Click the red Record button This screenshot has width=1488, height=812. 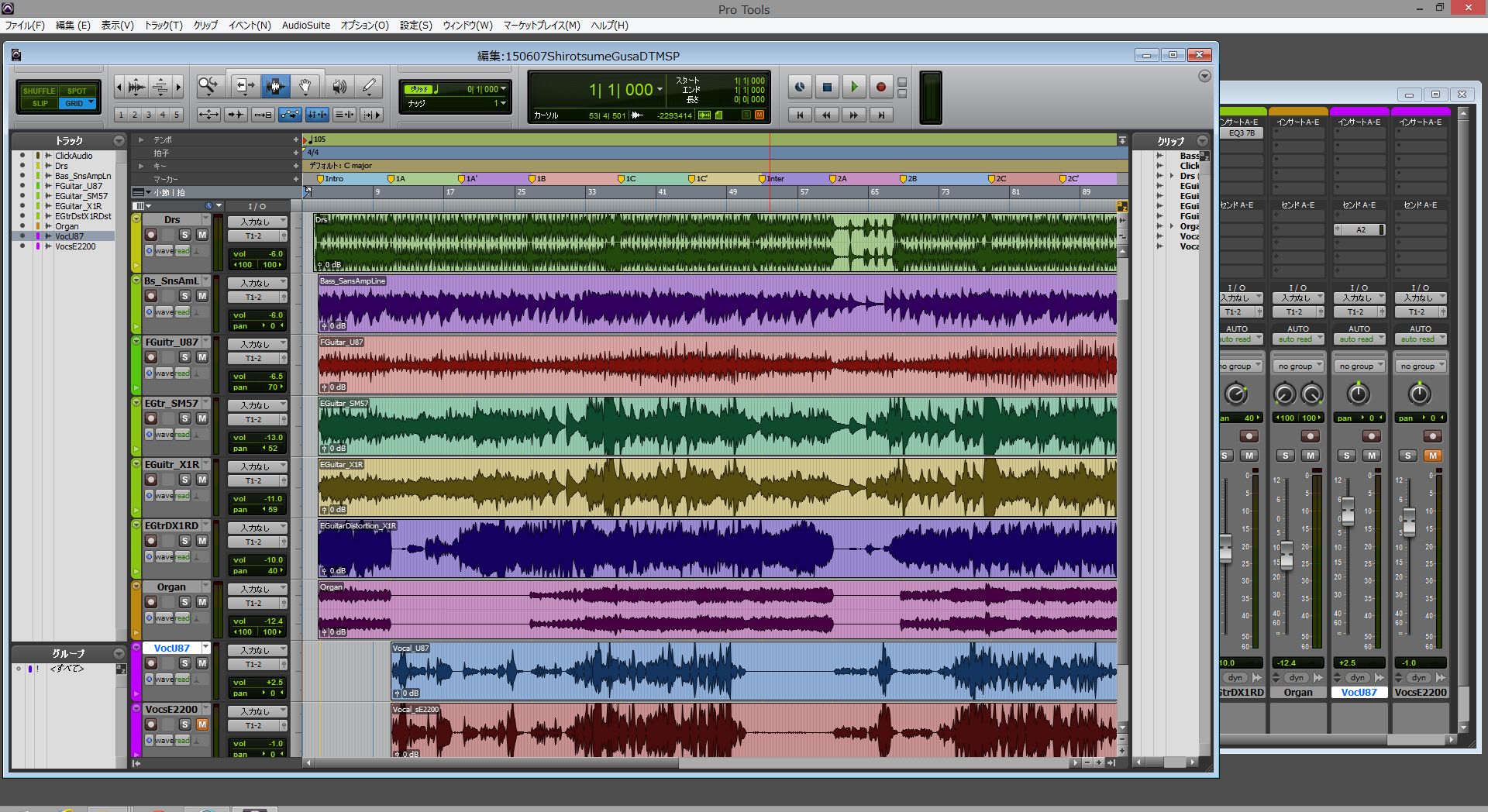click(881, 87)
